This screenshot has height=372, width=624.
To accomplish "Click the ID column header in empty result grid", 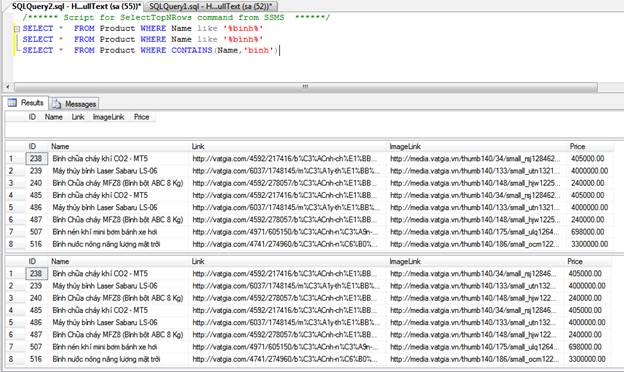I will pyautogui.click(x=32, y=117).
